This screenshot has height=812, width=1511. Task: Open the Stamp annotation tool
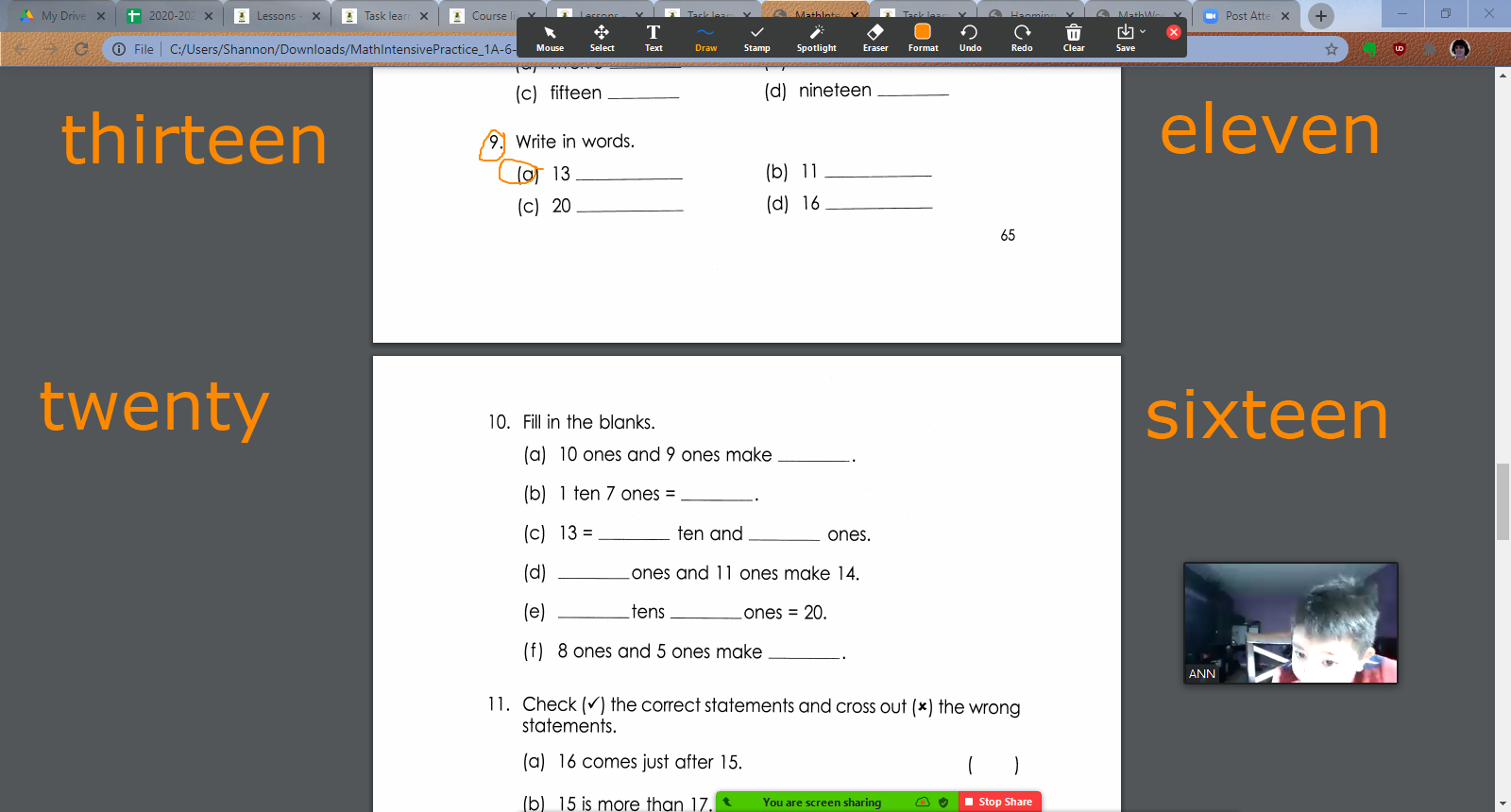point(756,39)
